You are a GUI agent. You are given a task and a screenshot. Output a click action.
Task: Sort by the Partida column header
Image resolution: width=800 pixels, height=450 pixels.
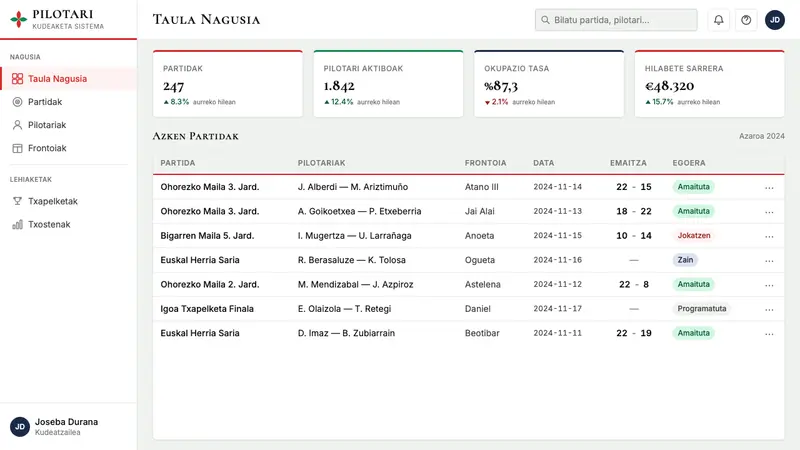pyautogui.click(x=178, y=163)
